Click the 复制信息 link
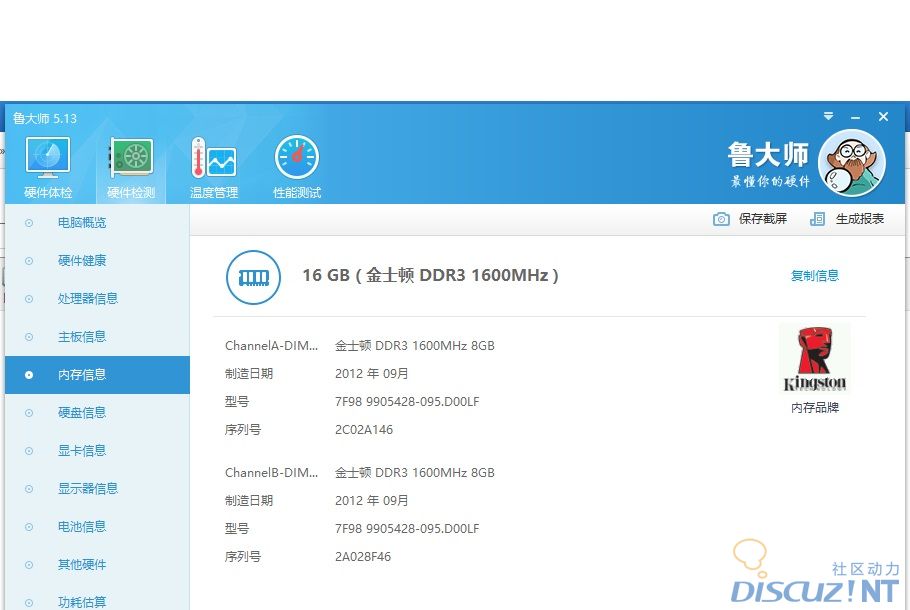This screenshot has height=610, width=910. tap(815, 276)
